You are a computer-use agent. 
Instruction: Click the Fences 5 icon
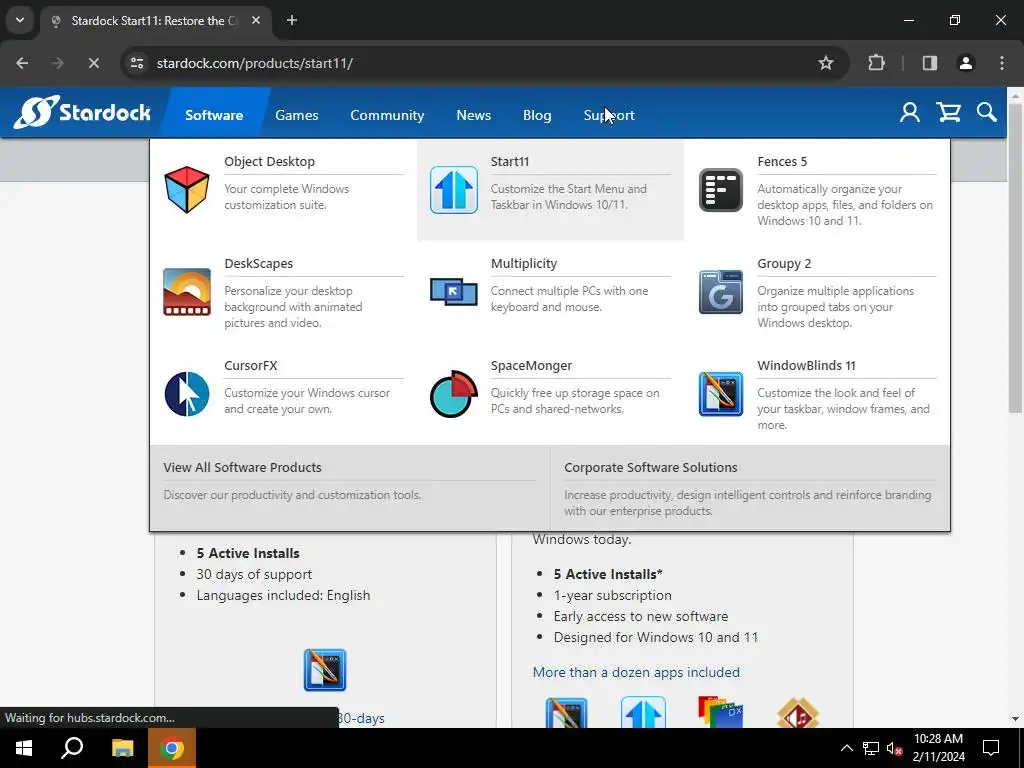720,190
